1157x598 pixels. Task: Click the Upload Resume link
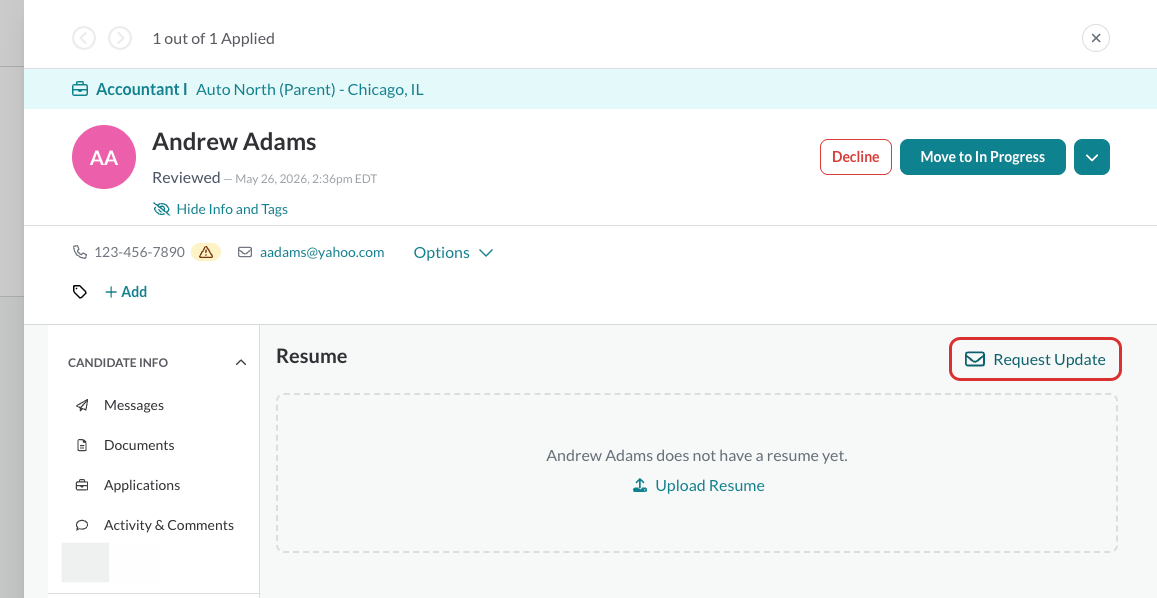point(699,485)
